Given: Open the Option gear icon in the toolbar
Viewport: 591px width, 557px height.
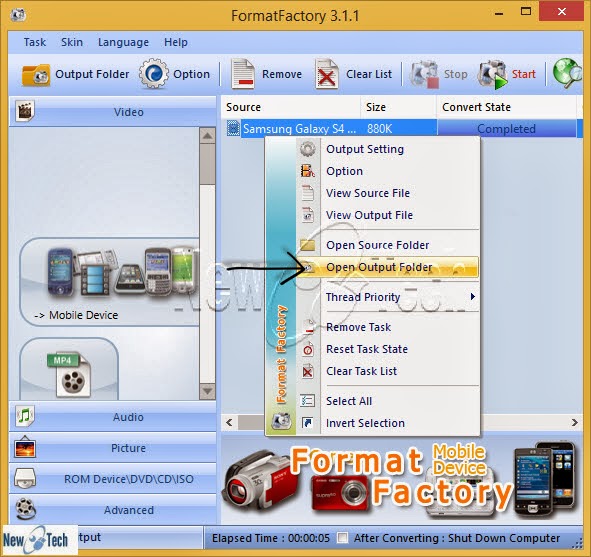Looking at the screenshot, I should pos(153,74).
